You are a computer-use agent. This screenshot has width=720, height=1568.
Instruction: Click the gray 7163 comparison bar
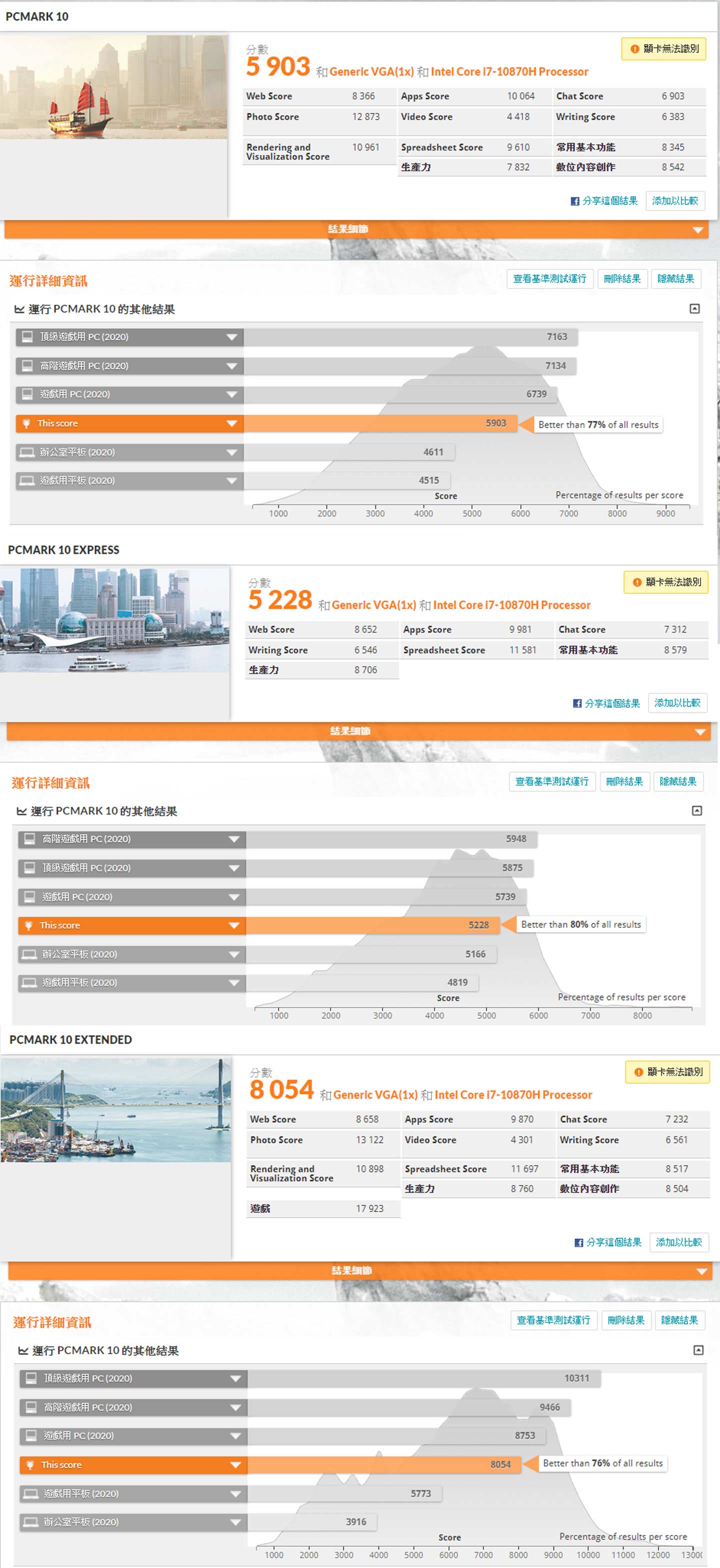[410, 337]
